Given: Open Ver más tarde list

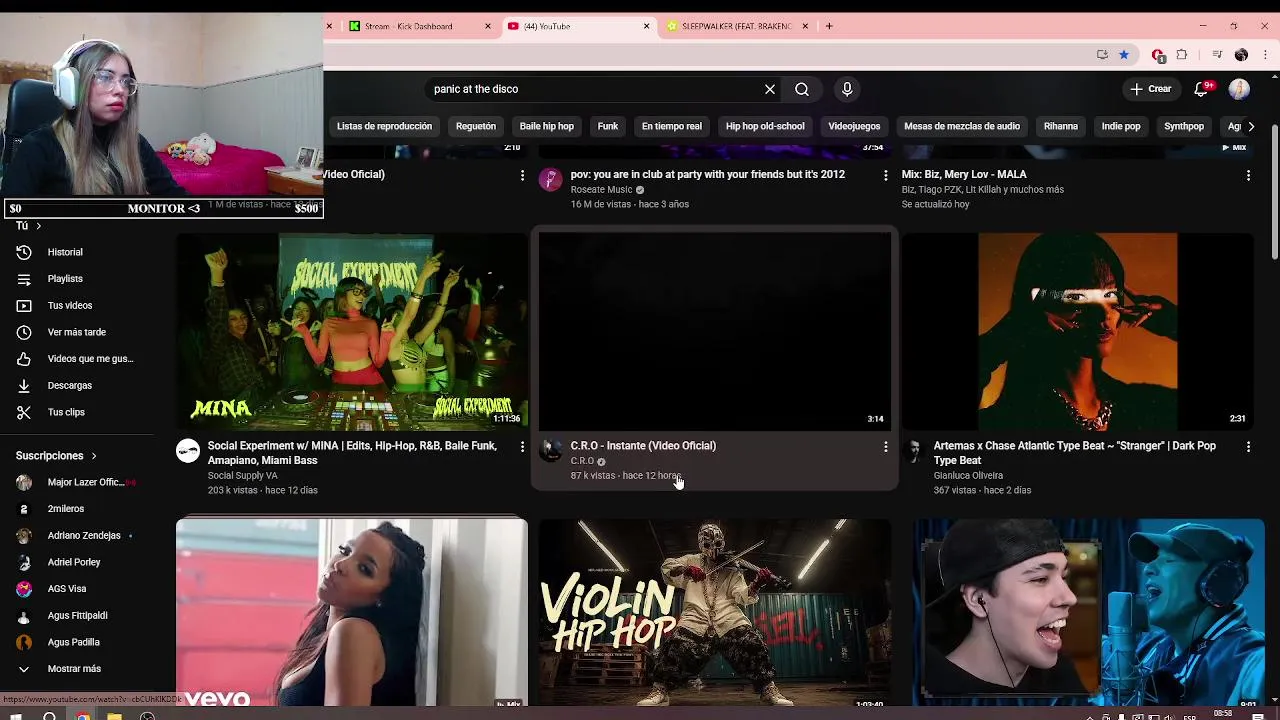Looking at the screenshot, I should pyautogui.click(x=76, y=332).
